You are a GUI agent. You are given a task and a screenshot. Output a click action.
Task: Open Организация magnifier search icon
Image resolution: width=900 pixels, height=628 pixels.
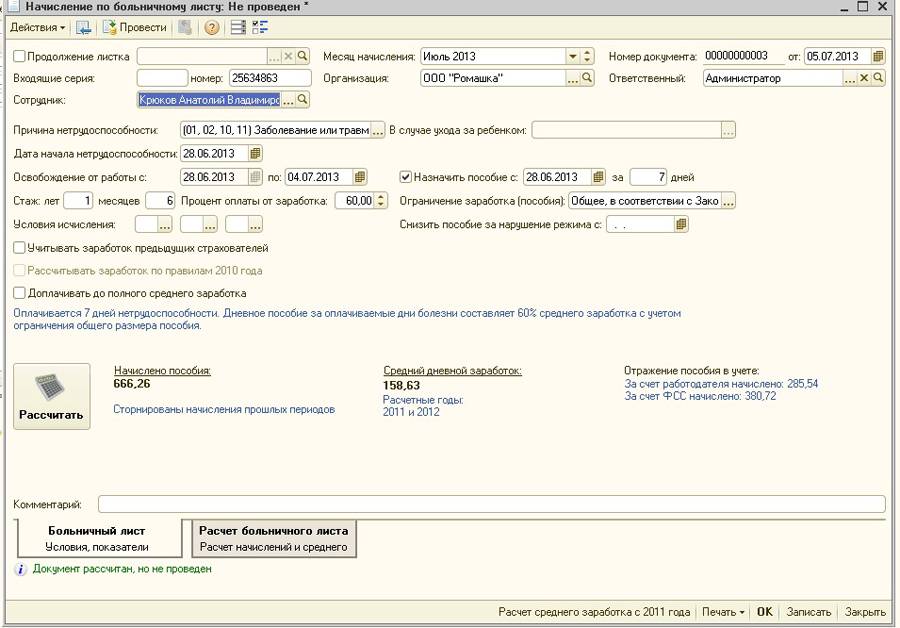pos(587,78)
